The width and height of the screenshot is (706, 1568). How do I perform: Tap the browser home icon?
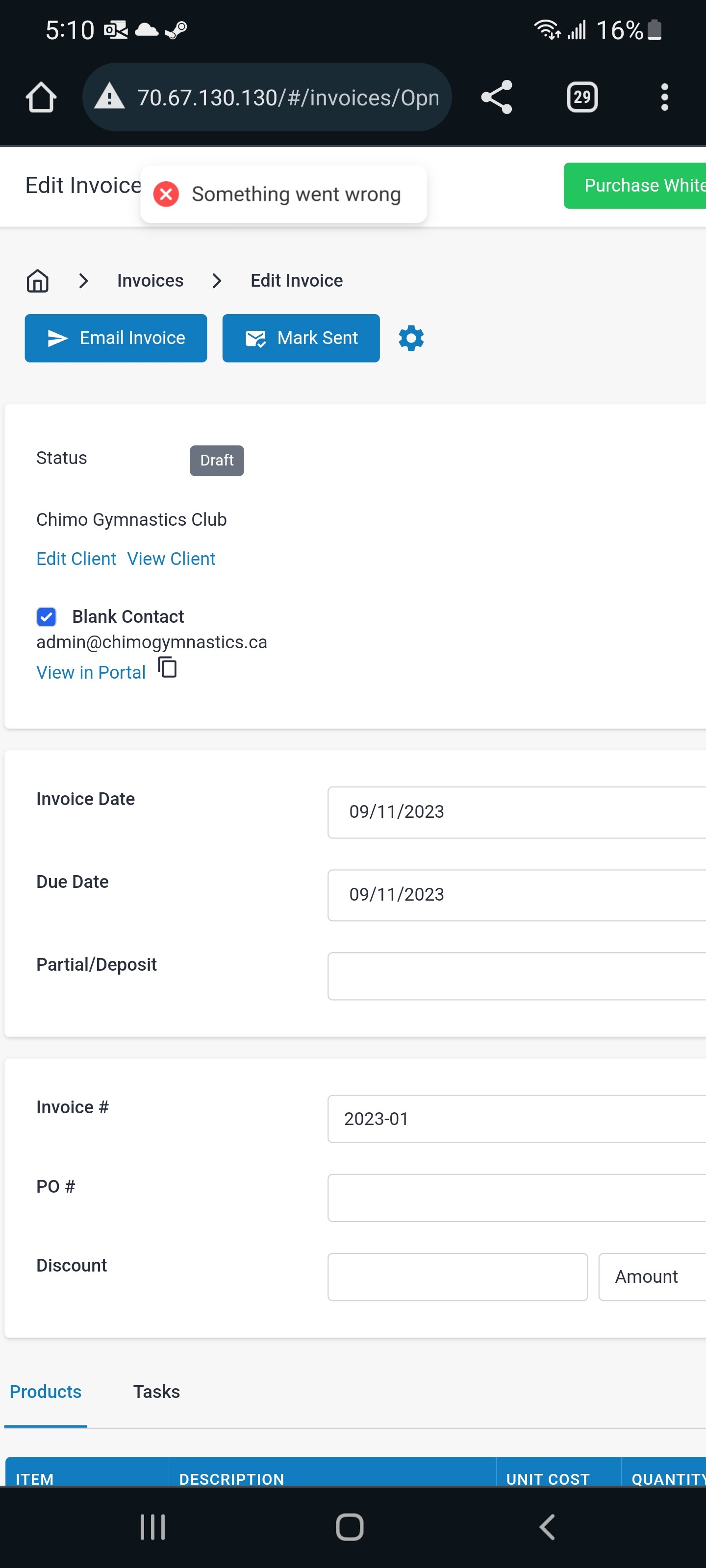[x=41, y=98]
